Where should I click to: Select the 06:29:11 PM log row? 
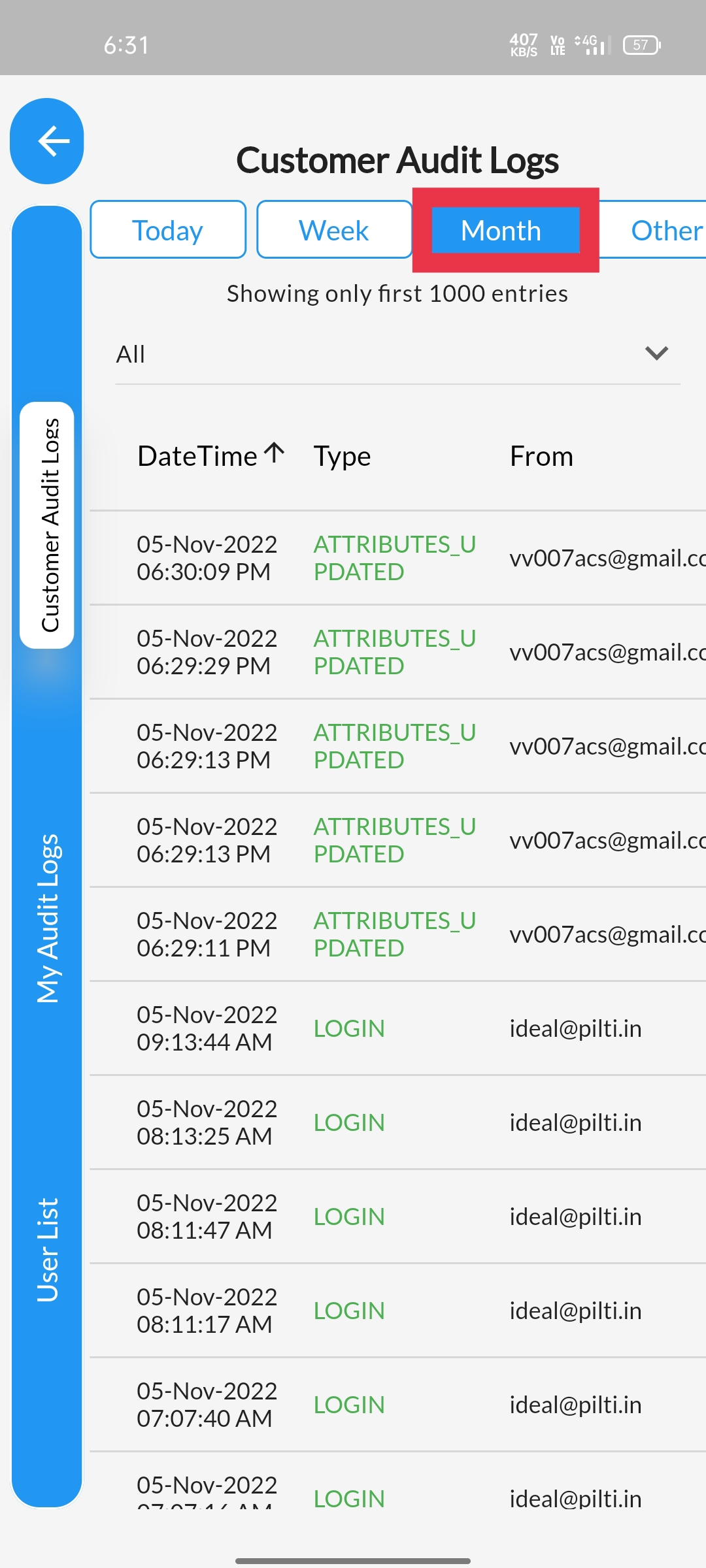click(397, 934)
